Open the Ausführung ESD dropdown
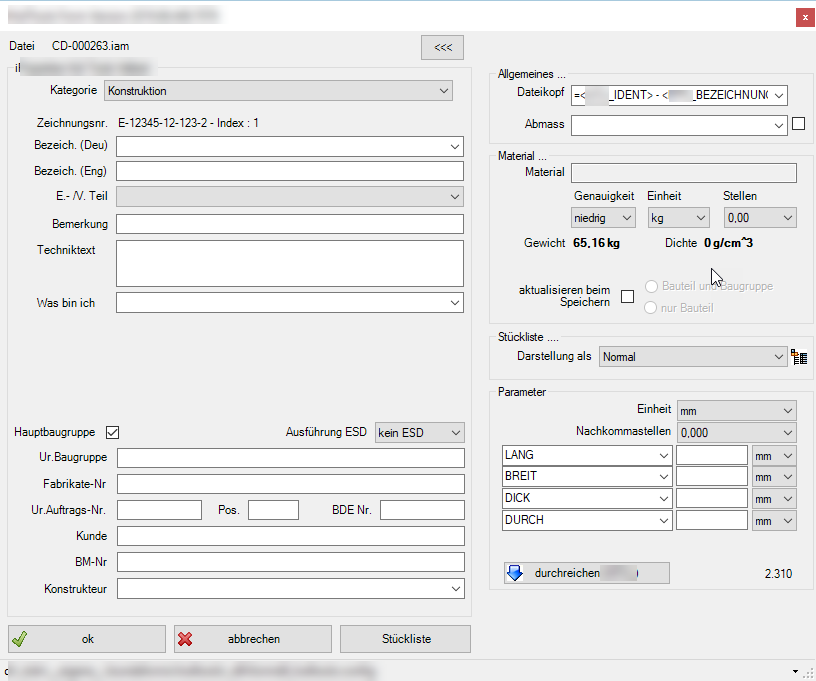This screenshot has width=816, height=681. tap(419, 432)
